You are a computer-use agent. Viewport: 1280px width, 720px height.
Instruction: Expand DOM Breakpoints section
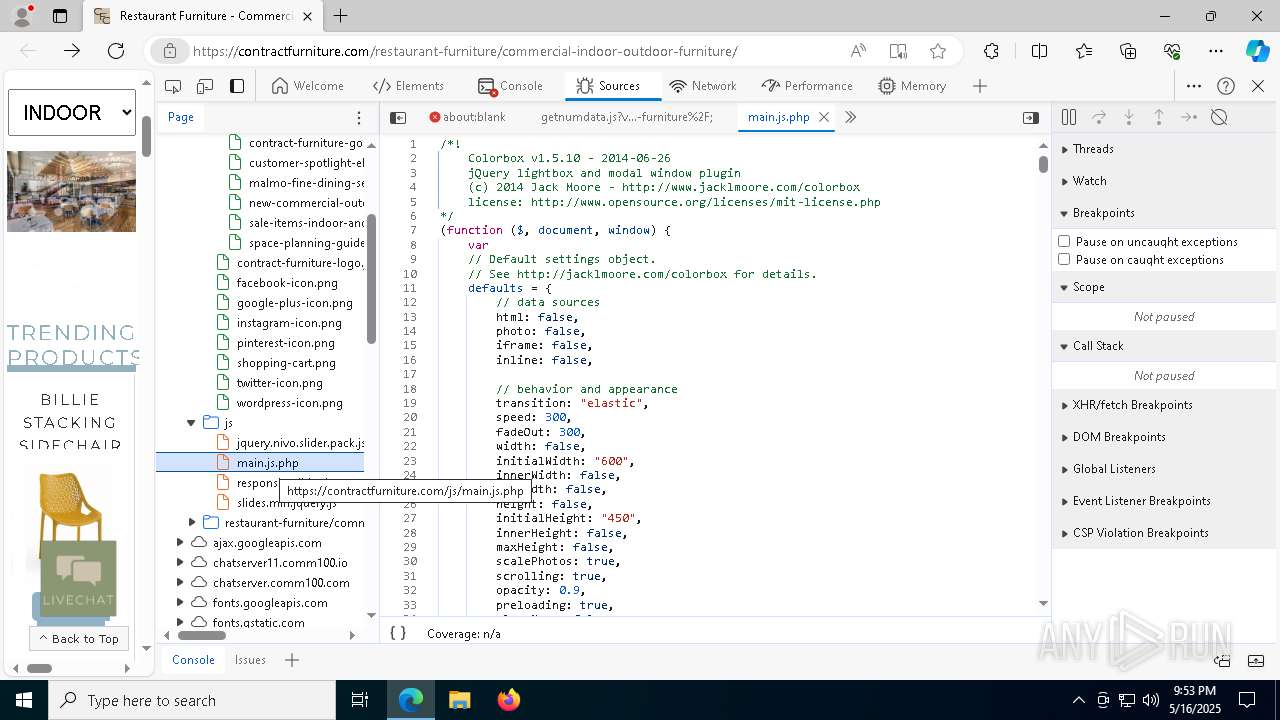pos(1164,437)
